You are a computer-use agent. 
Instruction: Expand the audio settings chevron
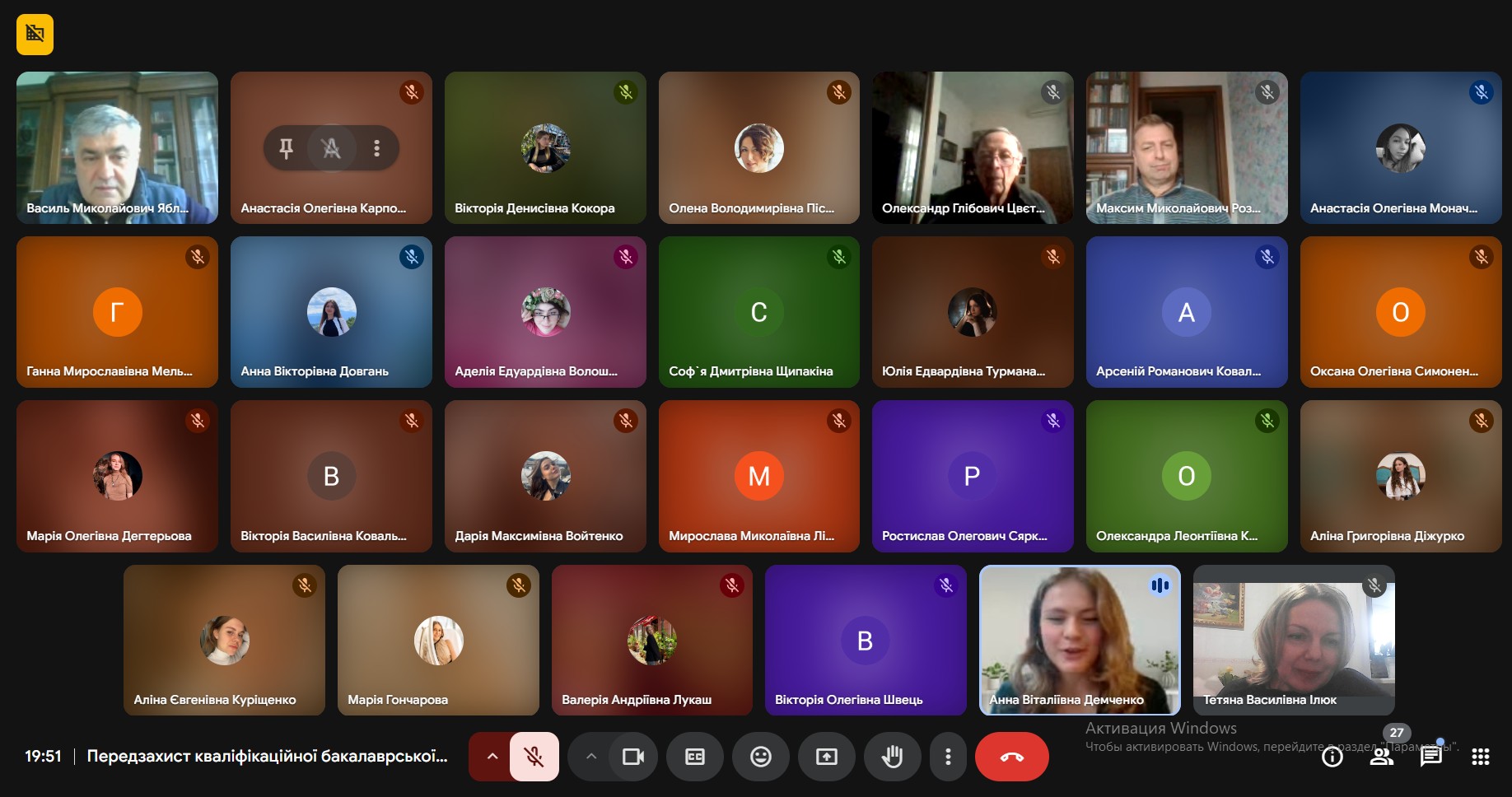(492, 757)
